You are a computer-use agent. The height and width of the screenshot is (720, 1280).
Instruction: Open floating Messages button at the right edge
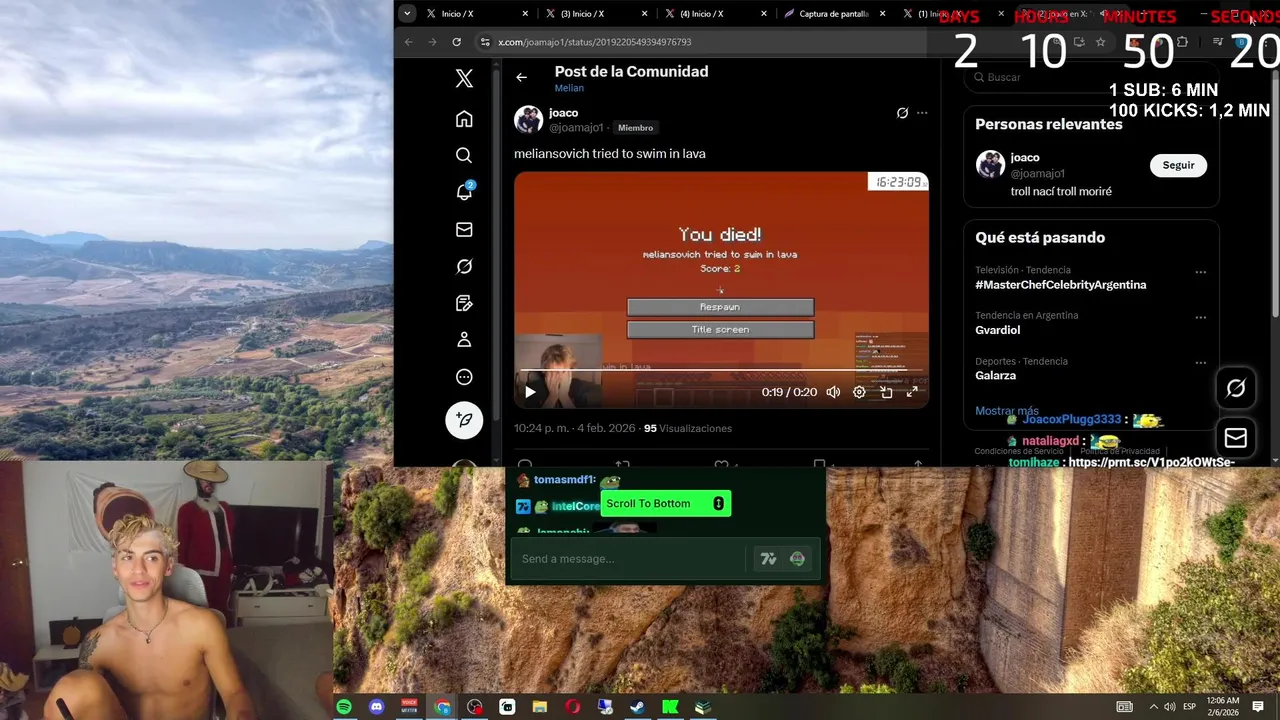point(1236,438)
